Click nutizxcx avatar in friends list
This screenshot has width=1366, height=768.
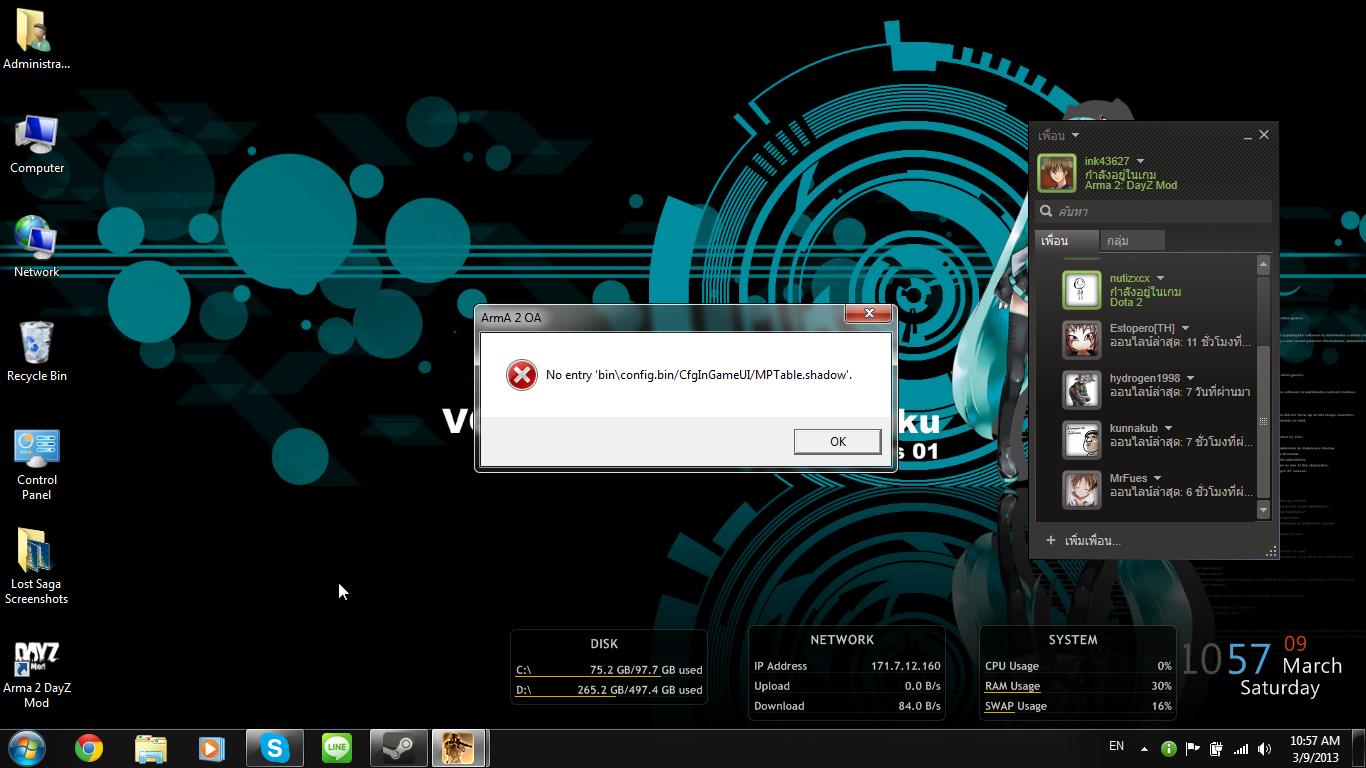(1081, 290)
